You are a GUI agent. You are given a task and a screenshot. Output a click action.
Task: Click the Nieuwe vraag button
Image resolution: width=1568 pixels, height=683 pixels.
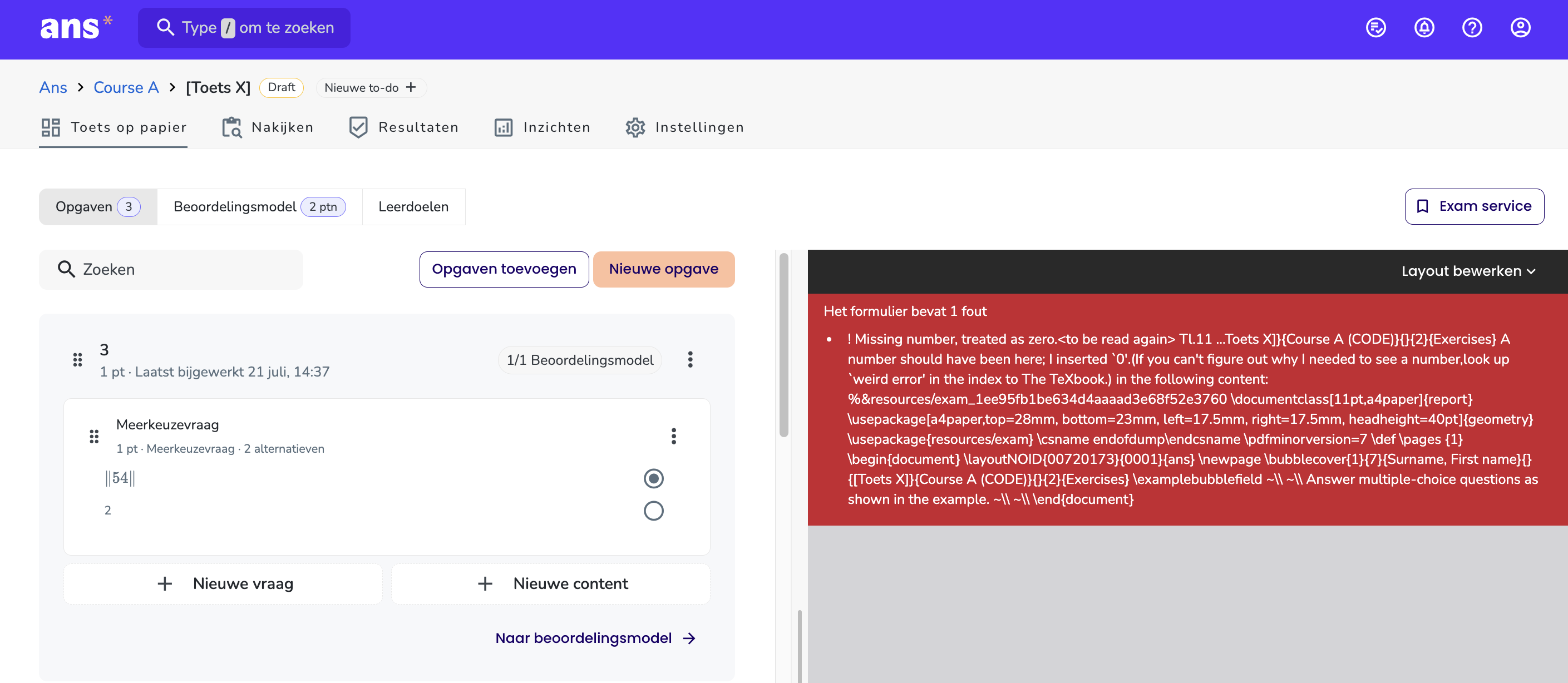pos(223,584)
